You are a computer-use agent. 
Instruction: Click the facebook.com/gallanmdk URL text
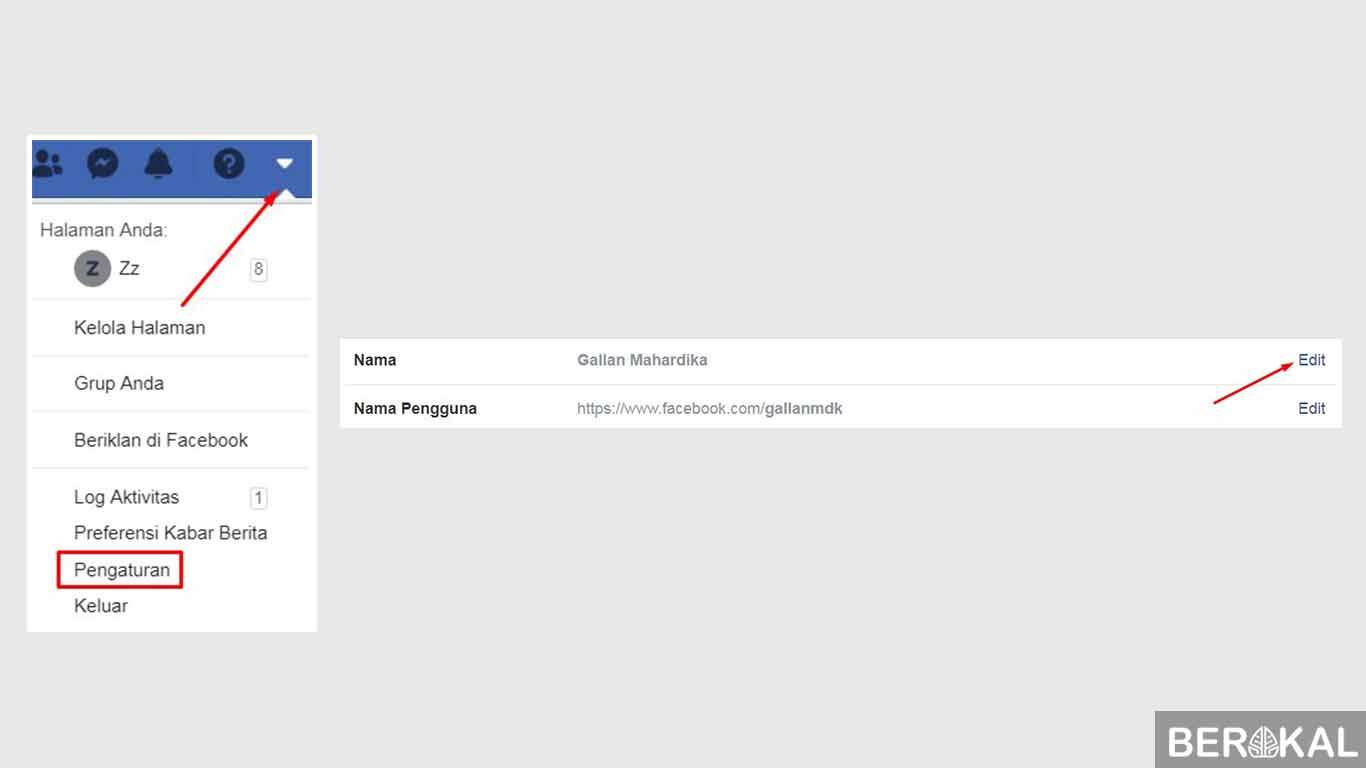coord(710,408)
